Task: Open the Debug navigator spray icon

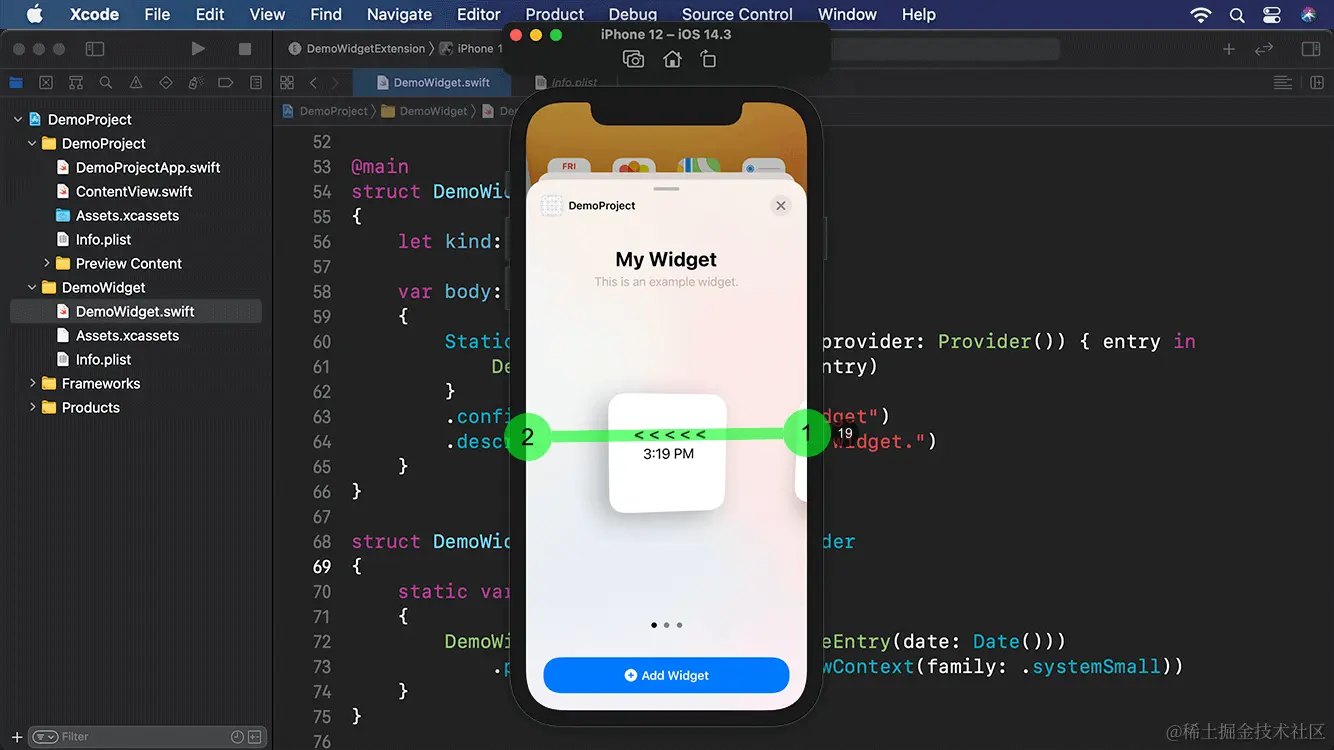Action: click(196, 83)
